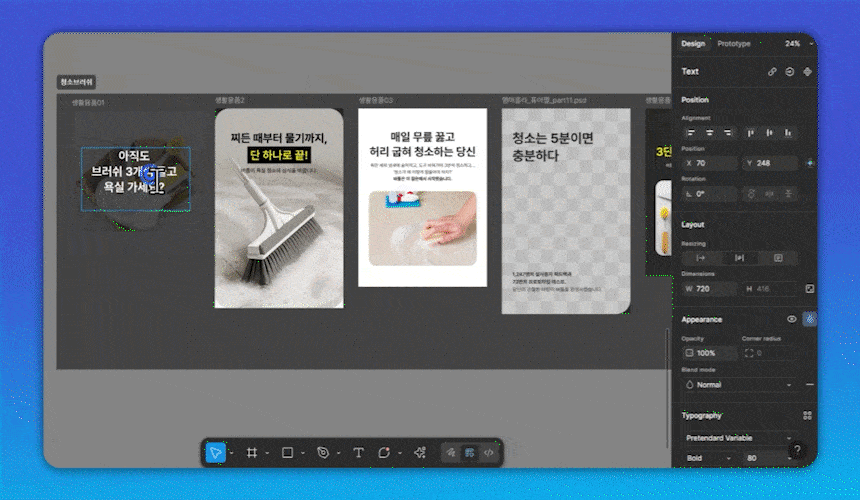Switch to Dev Mode code toggle
Screen dimensions: 860x500
[488, 453]
